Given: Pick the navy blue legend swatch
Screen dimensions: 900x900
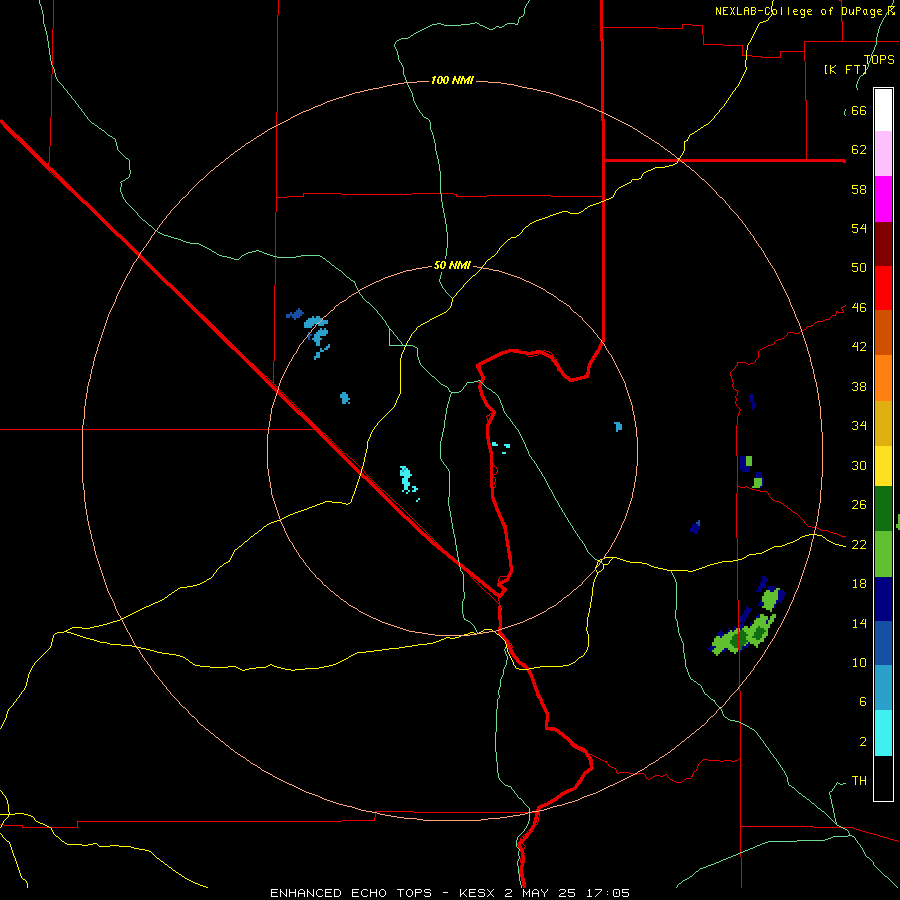Looking at the screenshot, I should tap(883, 599).
